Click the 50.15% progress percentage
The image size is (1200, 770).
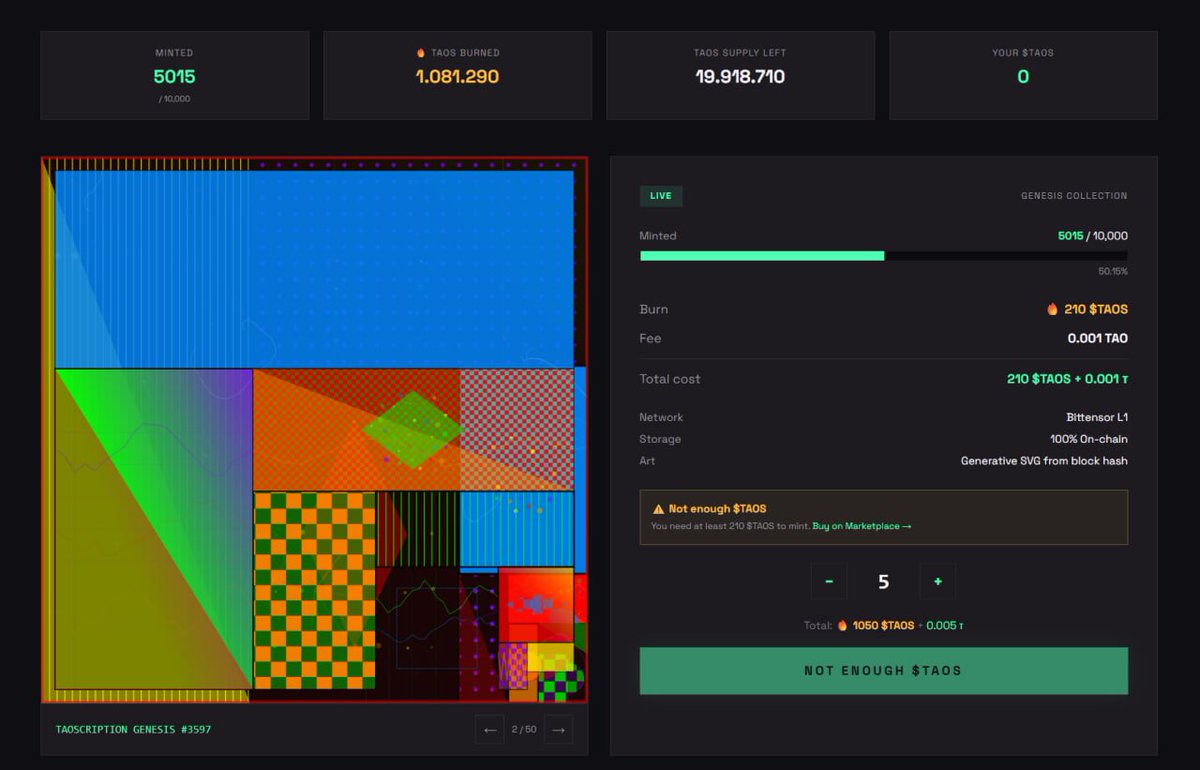pyautogui.click(x=1113, y=272)
